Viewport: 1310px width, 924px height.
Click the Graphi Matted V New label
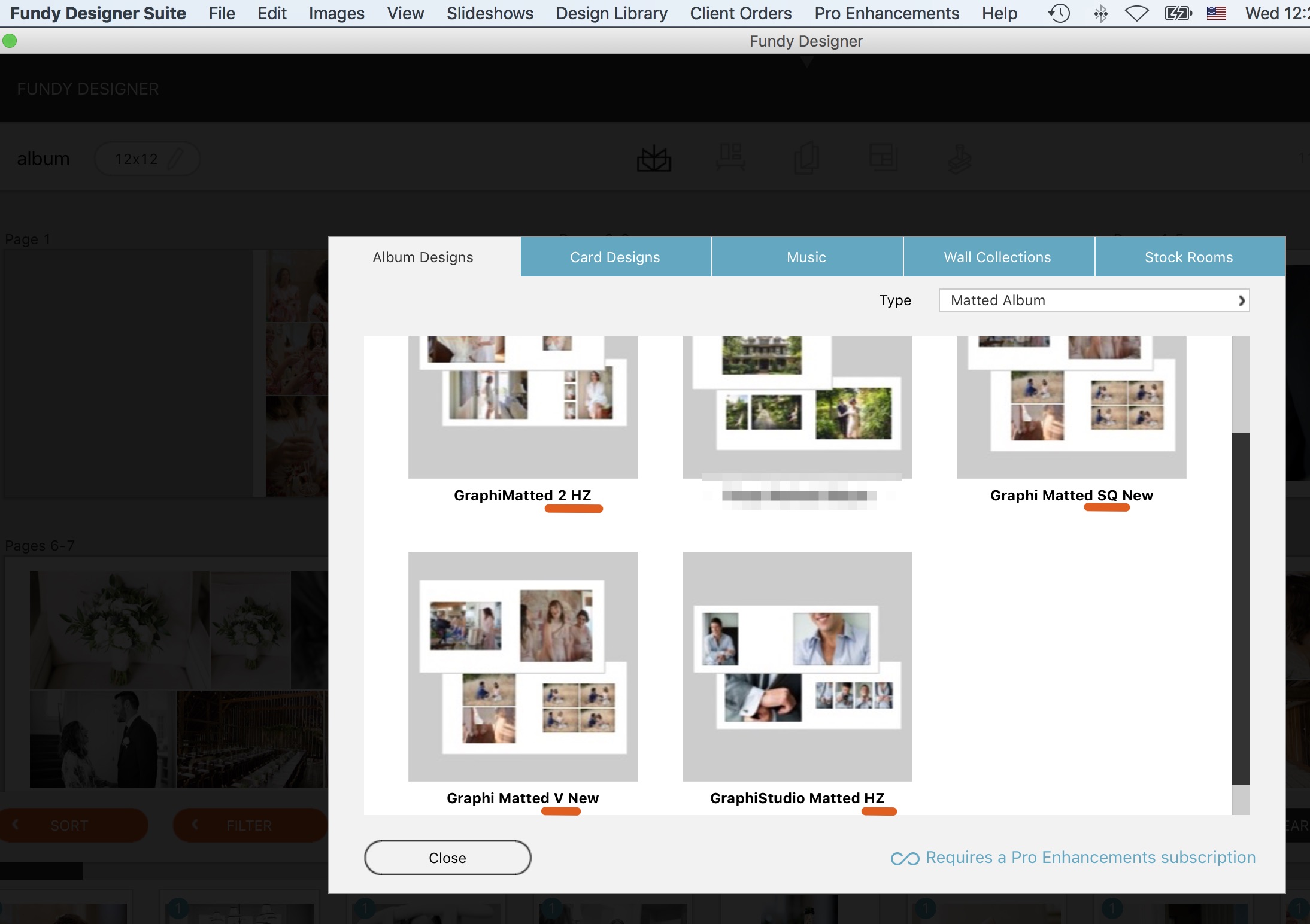point(522,798)
